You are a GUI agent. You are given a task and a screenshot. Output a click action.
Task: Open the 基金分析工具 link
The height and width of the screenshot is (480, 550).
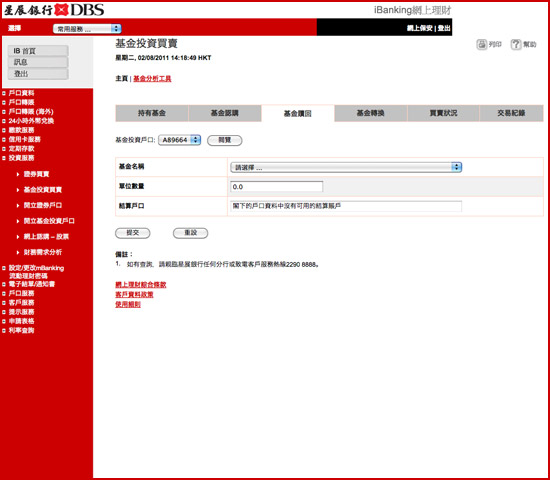(152, 79)
